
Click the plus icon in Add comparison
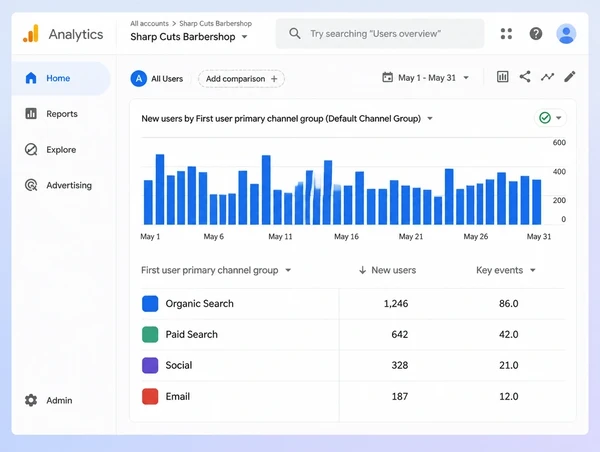coord(274,79)
